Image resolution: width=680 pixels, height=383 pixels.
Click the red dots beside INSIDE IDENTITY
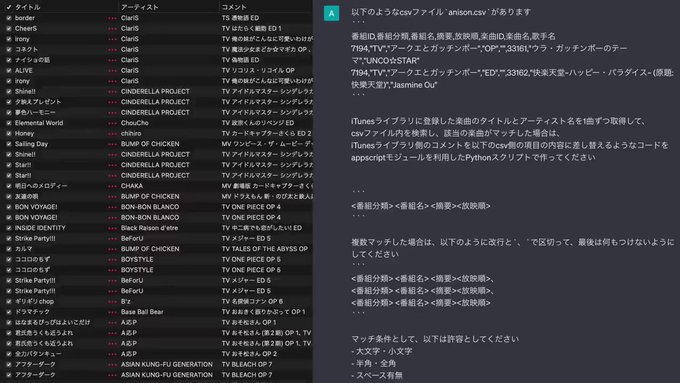click(x=112, y=228)
